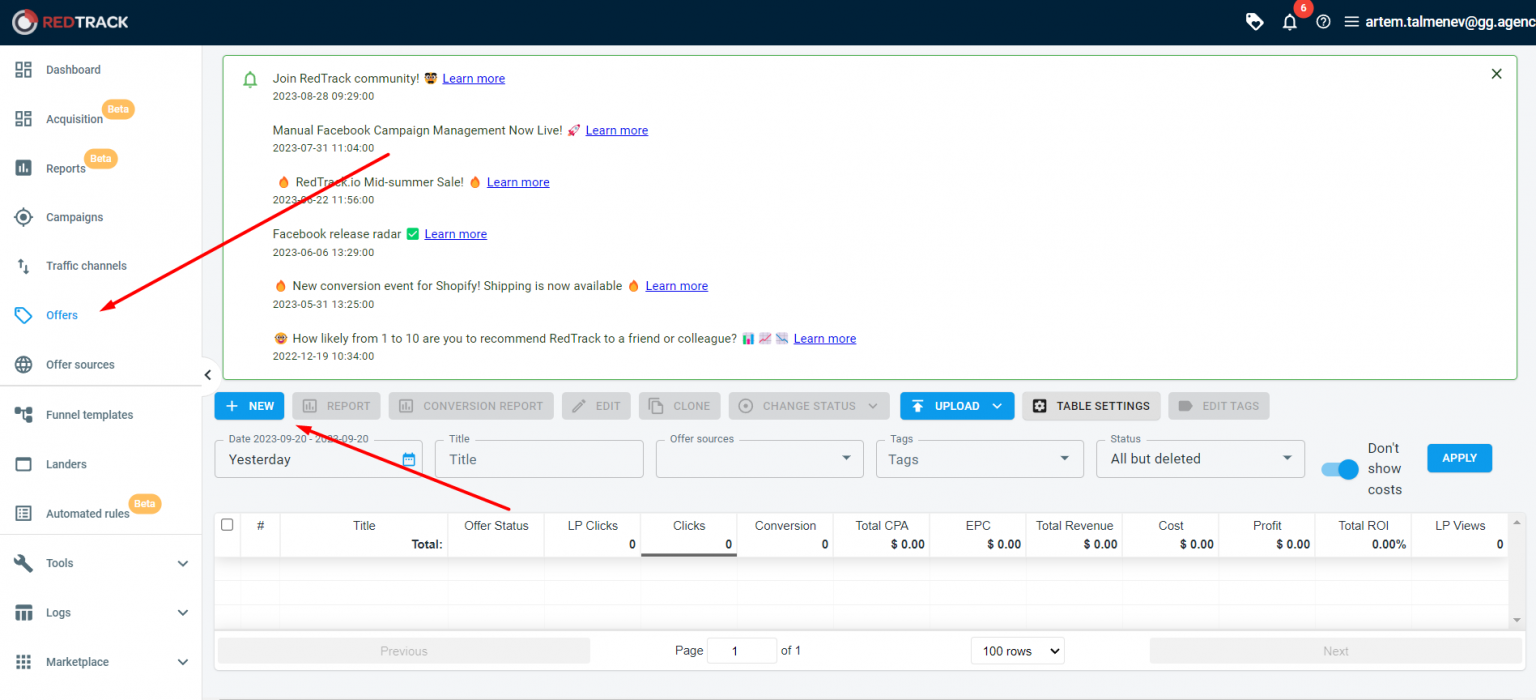Open the rows per page selector
Viewport: 1536px width, 700px height.
(1017, 650)
